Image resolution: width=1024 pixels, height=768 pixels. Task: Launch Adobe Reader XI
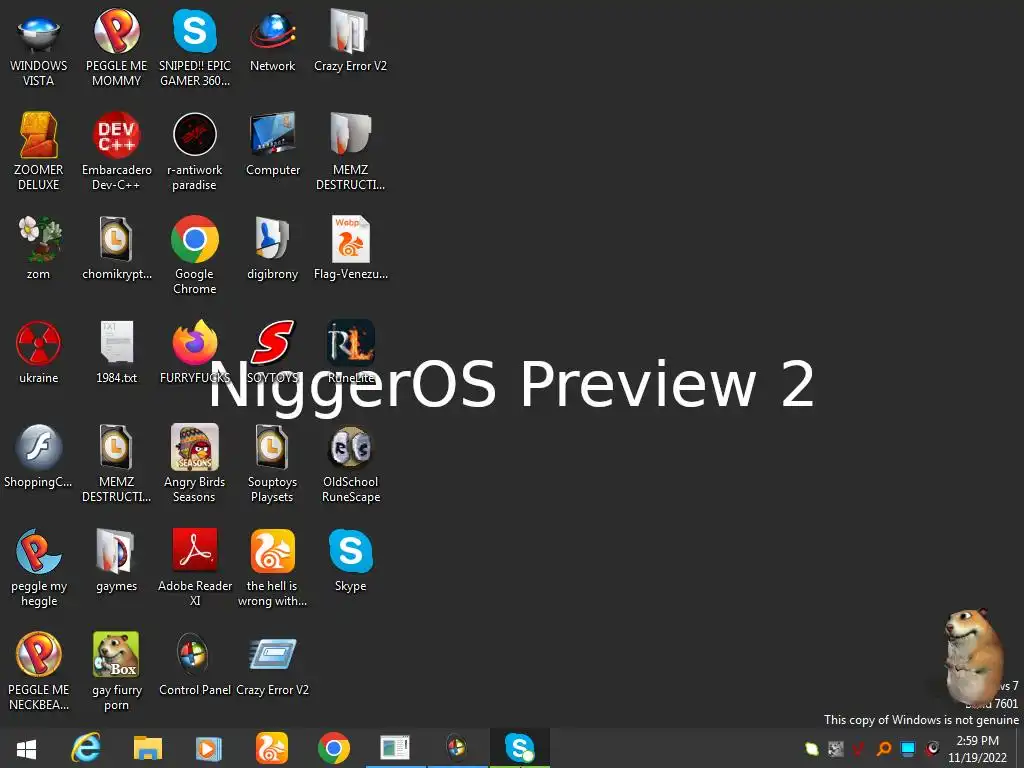pyautogui.click(x=195, y=567)
